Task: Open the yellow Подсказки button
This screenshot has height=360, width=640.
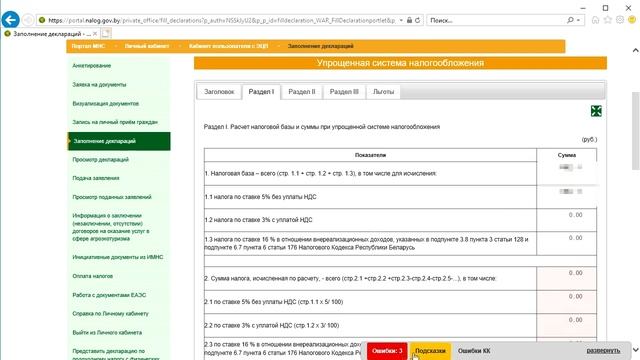Action: tap(430, 351)
